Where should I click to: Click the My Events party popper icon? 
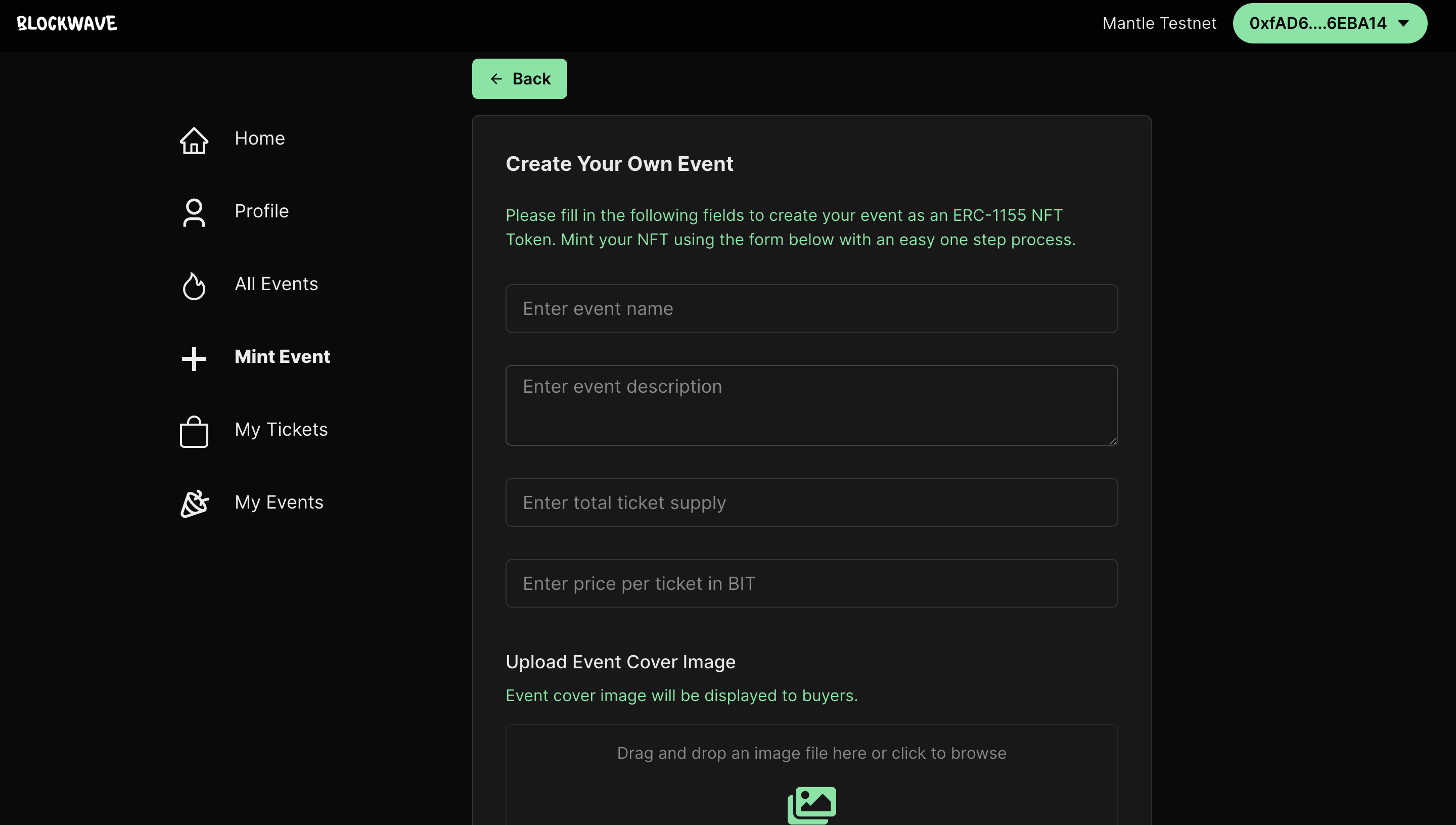coord(194,503)
